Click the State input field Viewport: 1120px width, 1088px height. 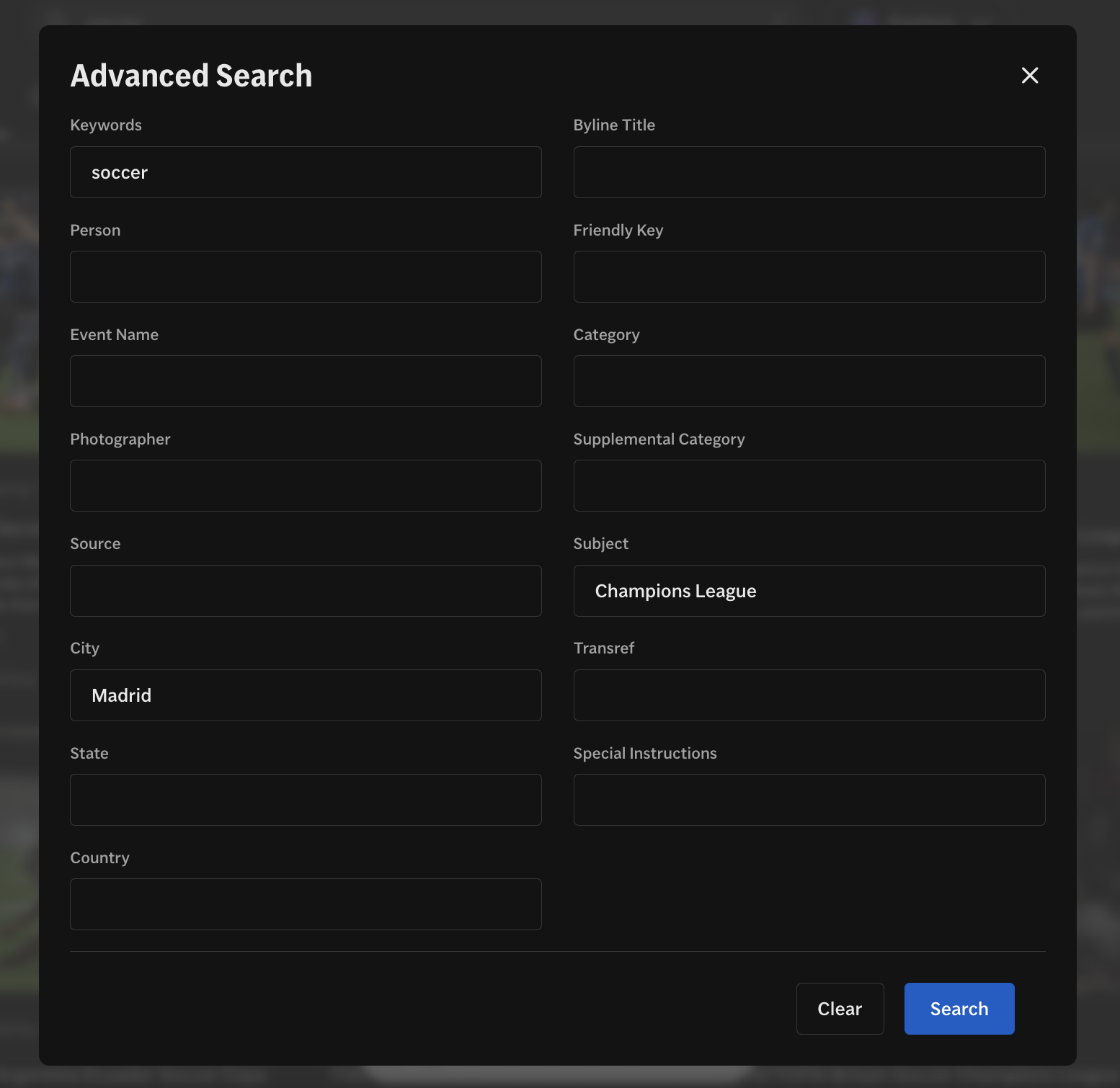point(306,800)
